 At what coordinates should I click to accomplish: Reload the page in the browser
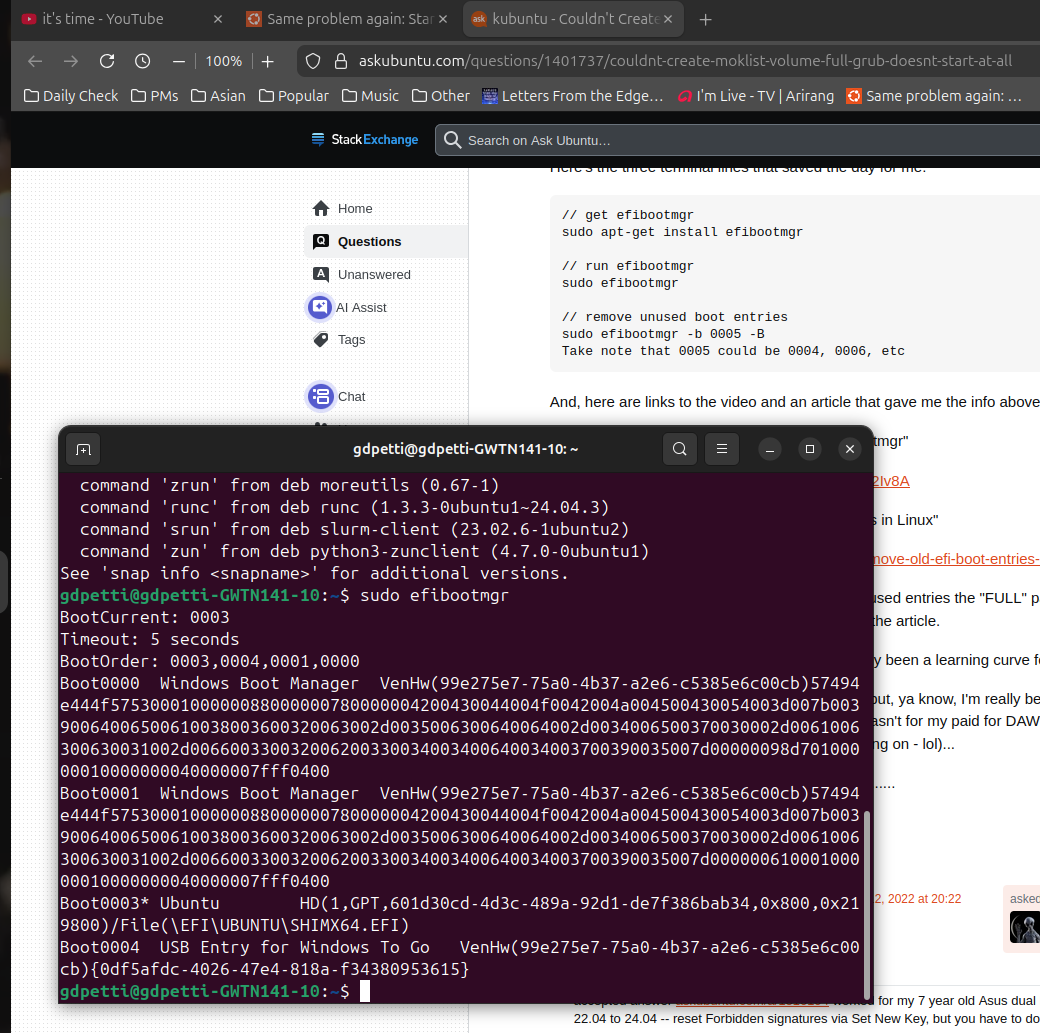(107, 61)
